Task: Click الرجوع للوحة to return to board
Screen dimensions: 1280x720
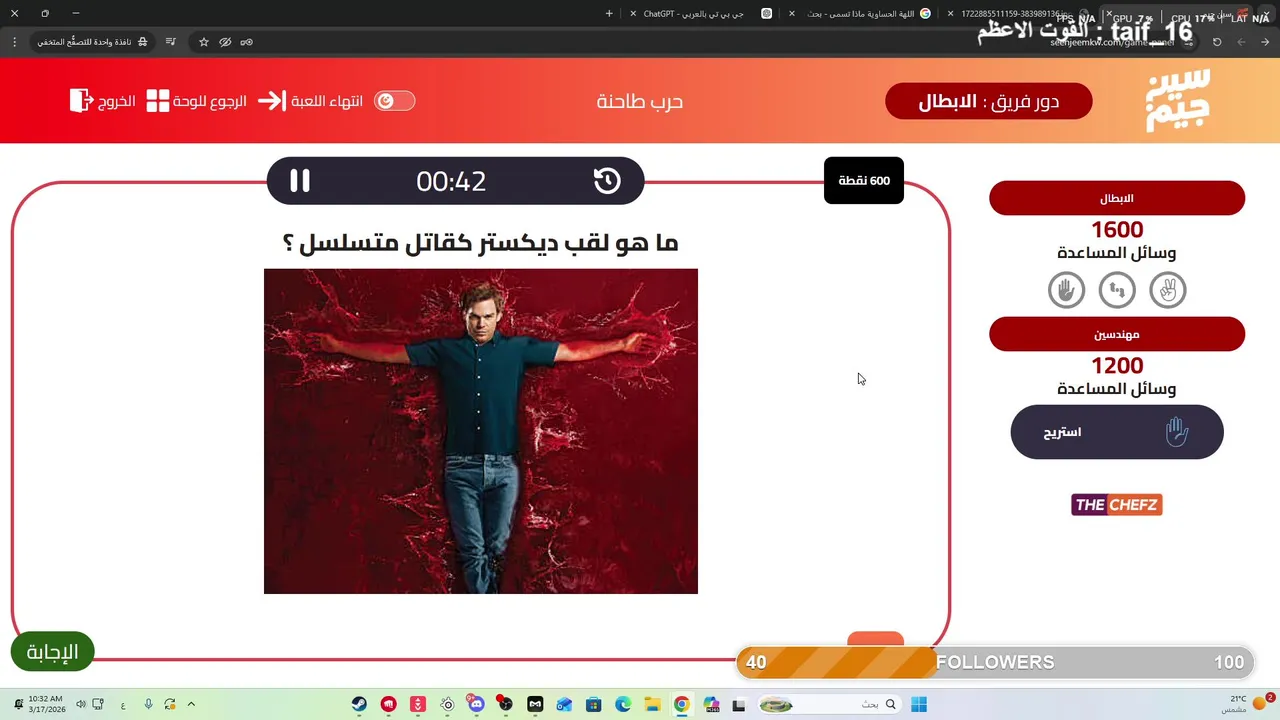Action: (197, 101)
